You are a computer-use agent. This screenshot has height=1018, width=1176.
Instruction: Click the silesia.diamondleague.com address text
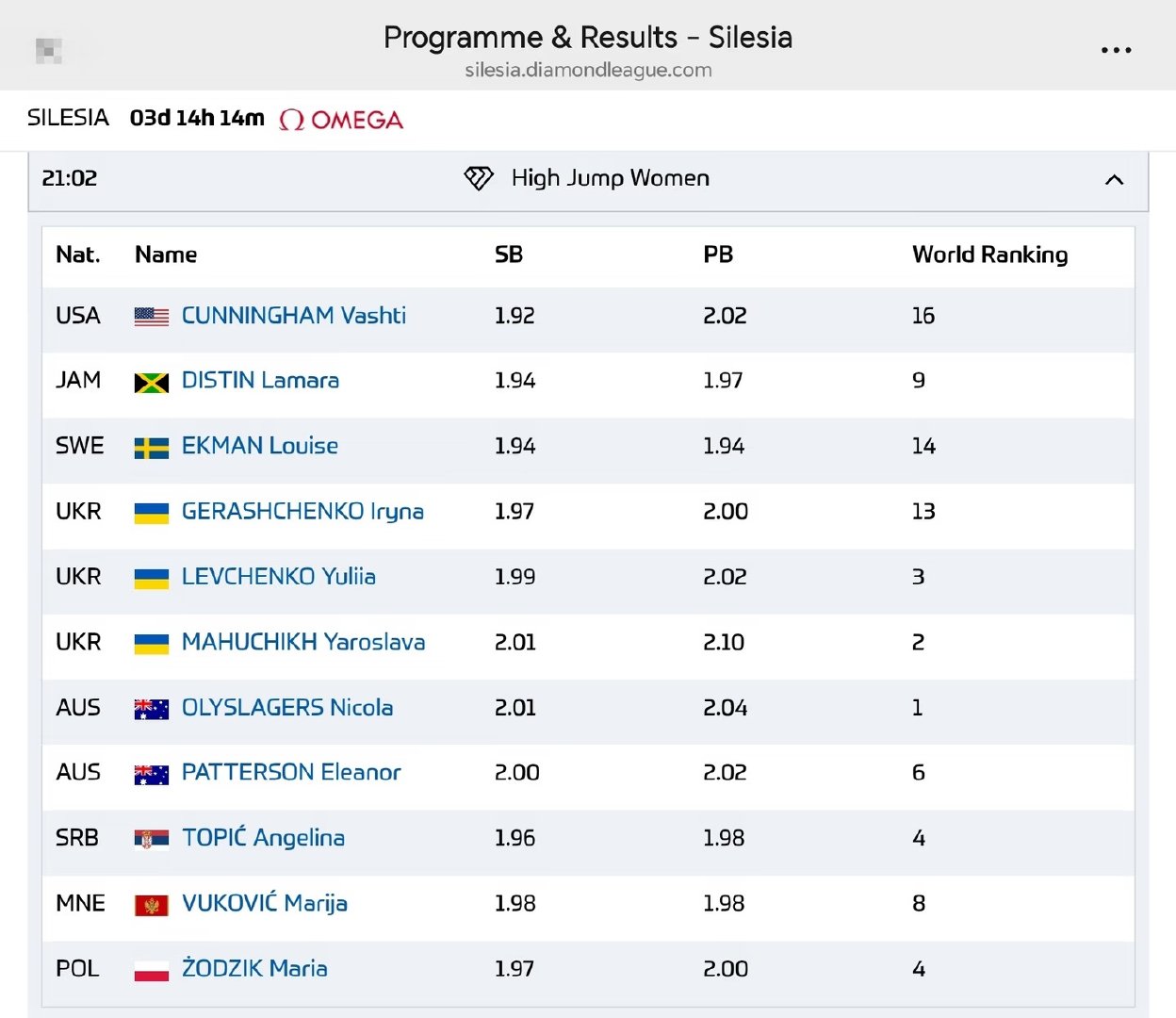pos(588,70)
